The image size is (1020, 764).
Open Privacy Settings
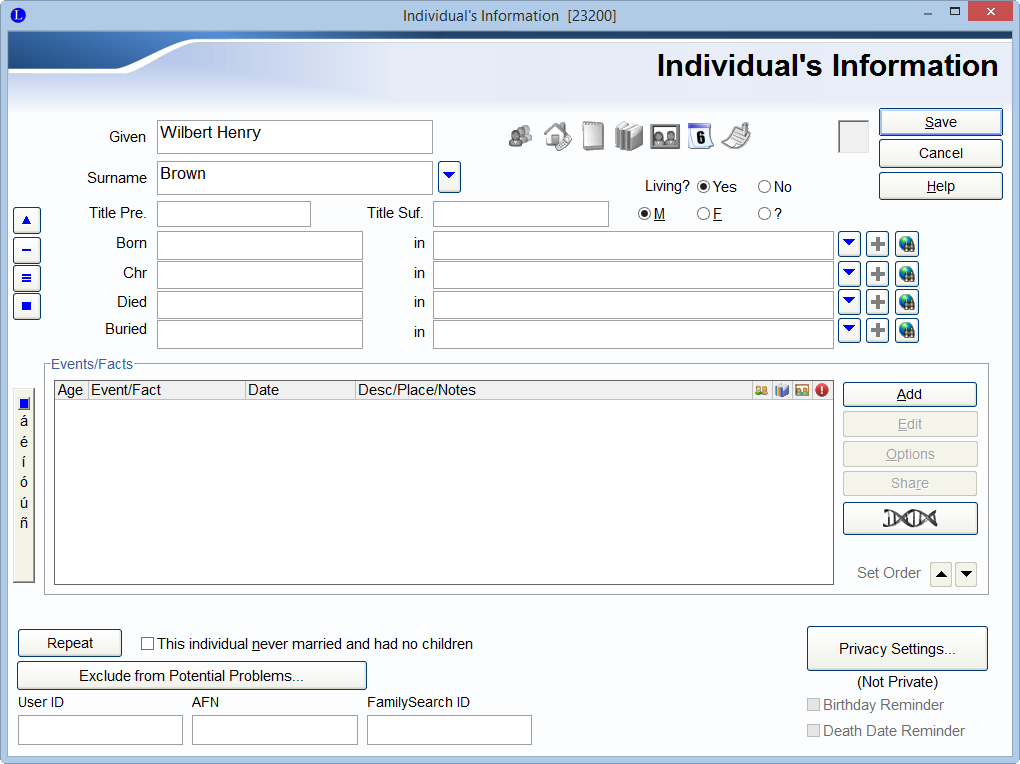tap(897, 649)
